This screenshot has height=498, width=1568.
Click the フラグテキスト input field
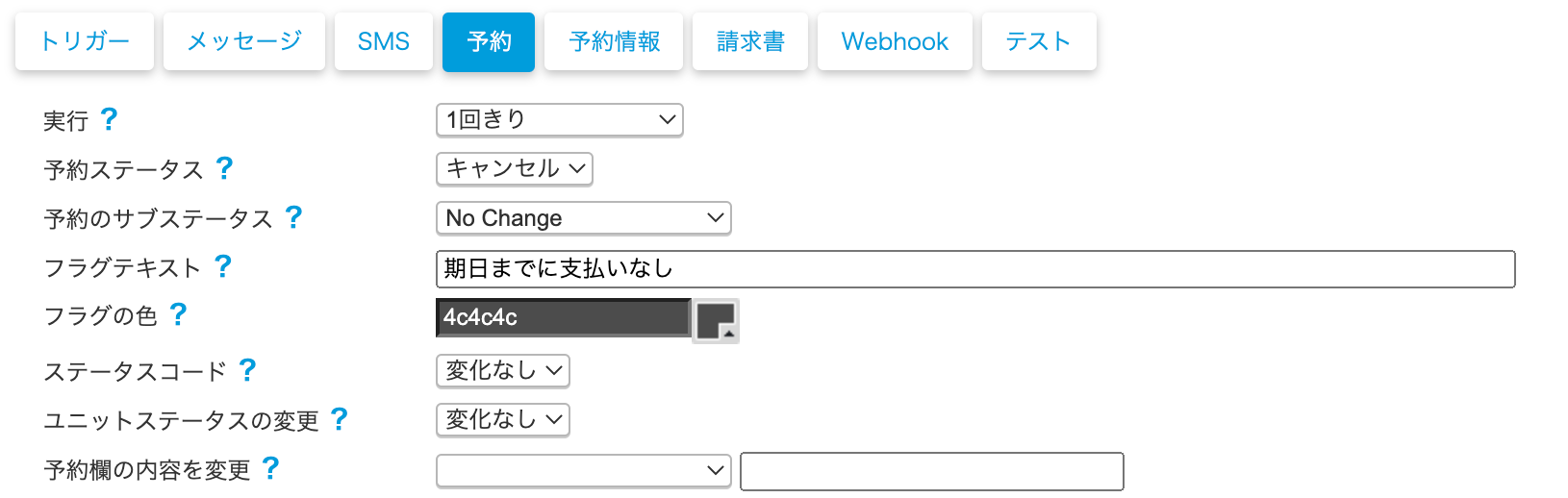[974, 269]
